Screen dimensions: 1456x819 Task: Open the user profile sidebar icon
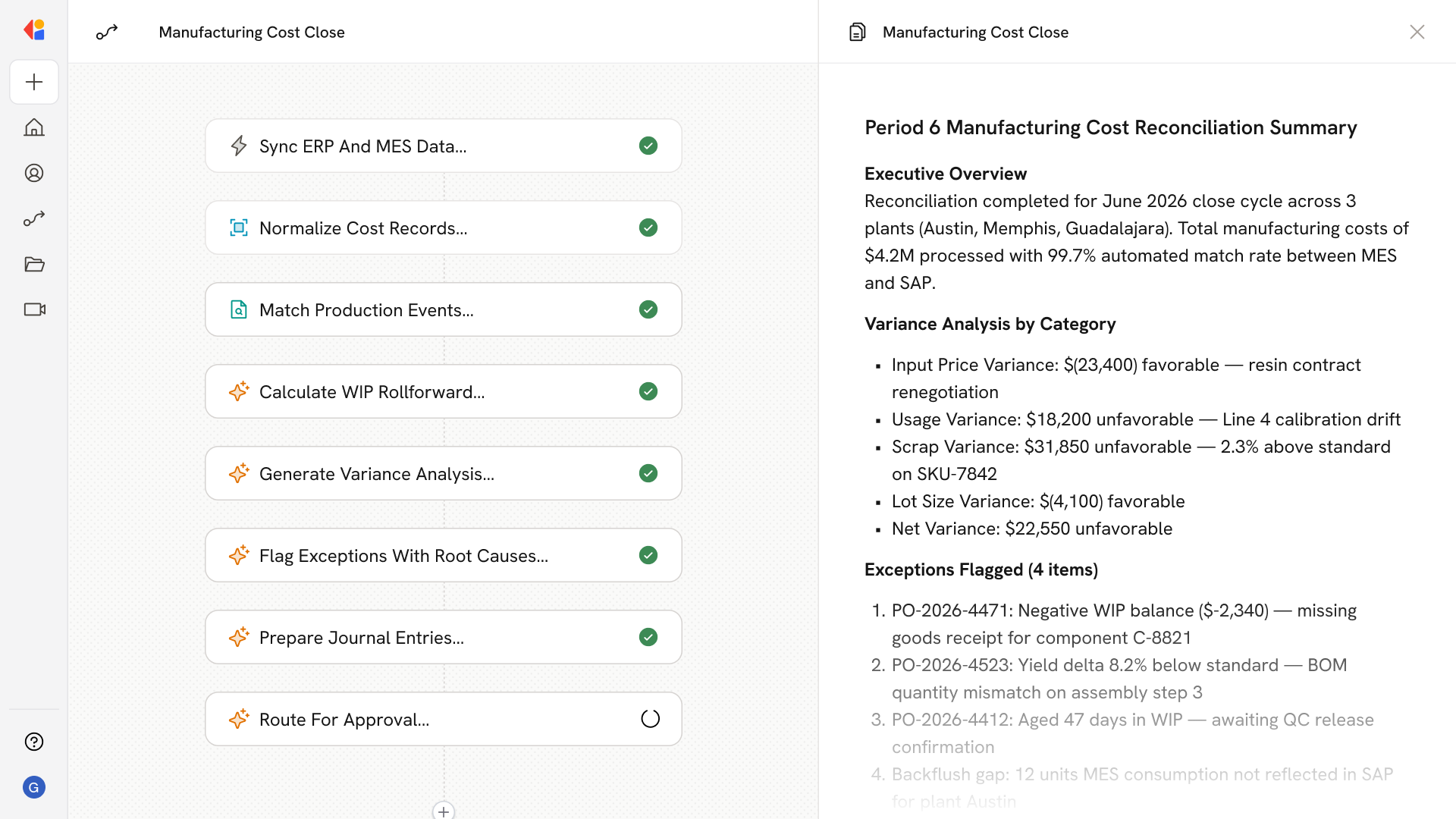pyautogui.click(x=34, y=173)
